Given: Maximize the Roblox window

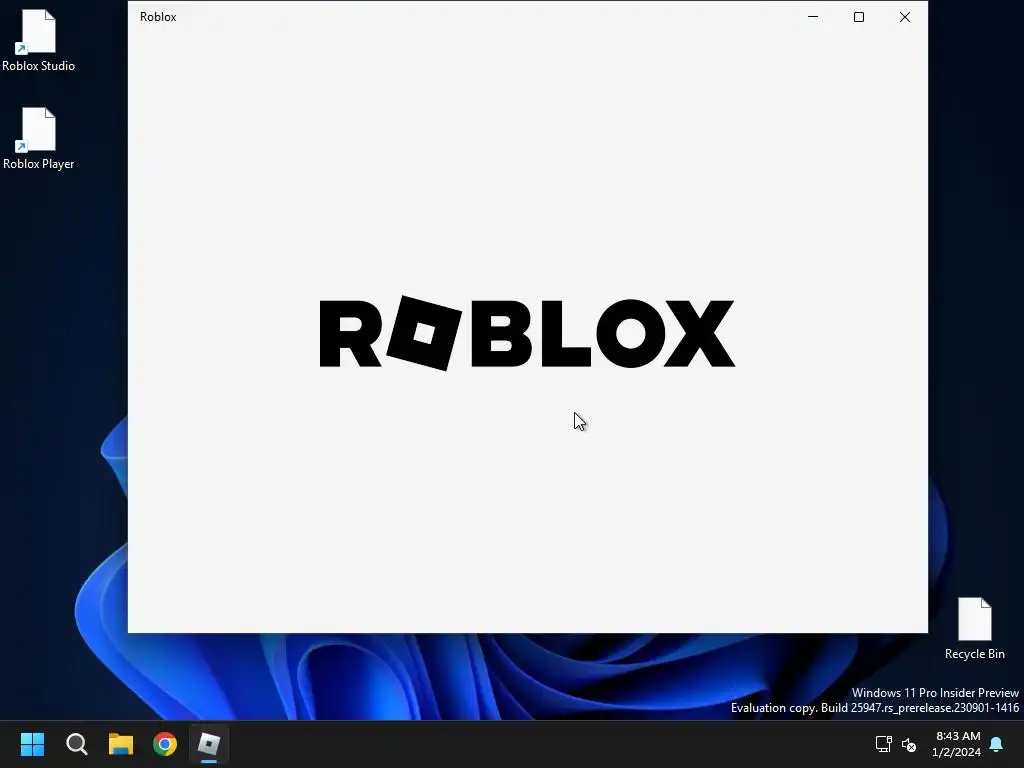Looking at the screenshot, I should click(859, 17).
